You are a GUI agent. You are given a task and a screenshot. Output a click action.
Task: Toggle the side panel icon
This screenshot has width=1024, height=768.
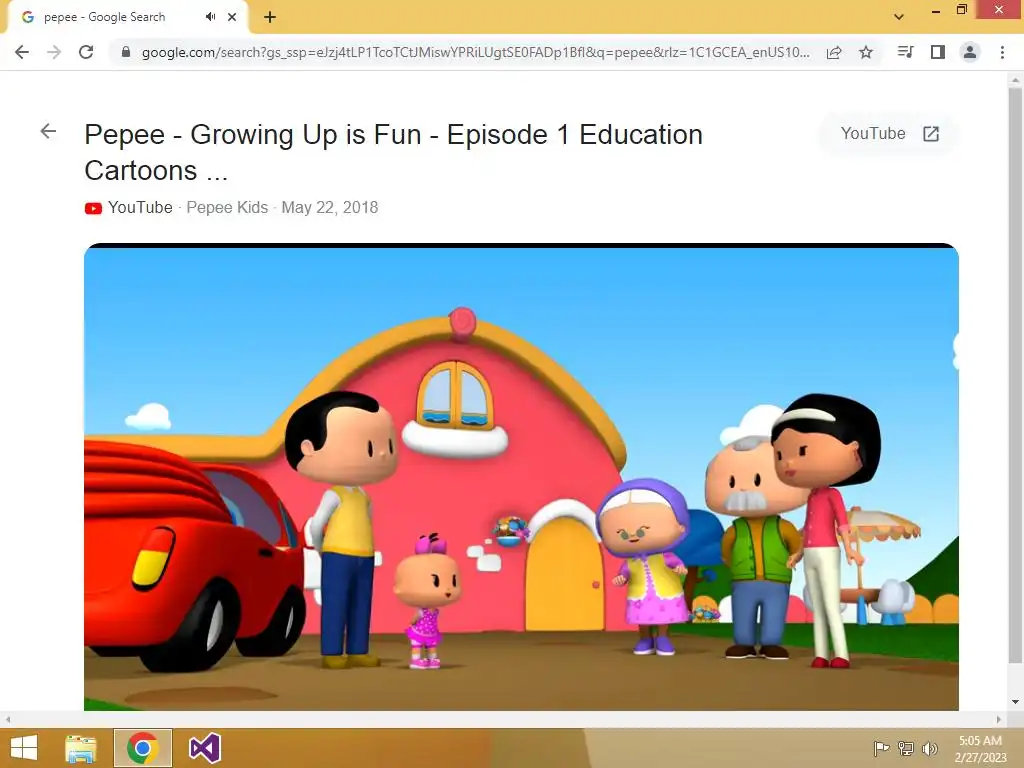pos(938,52)
